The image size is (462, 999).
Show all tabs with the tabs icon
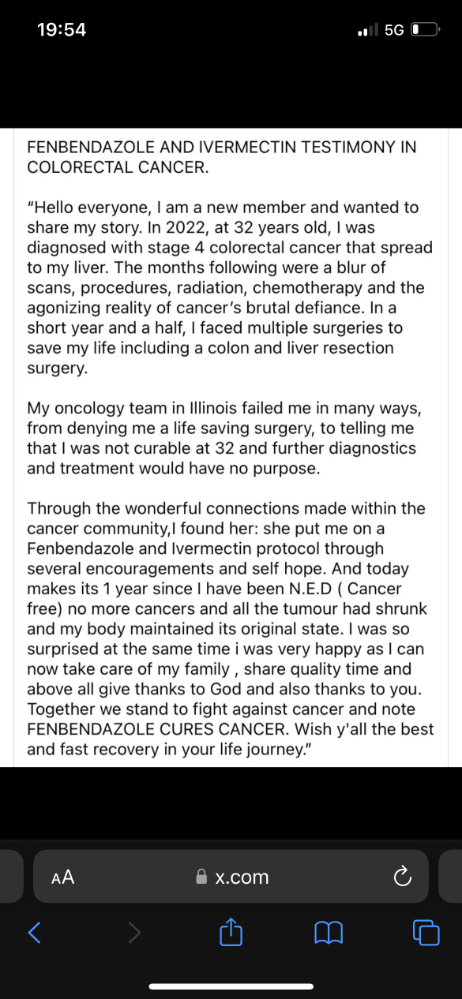tap(426, 933)
